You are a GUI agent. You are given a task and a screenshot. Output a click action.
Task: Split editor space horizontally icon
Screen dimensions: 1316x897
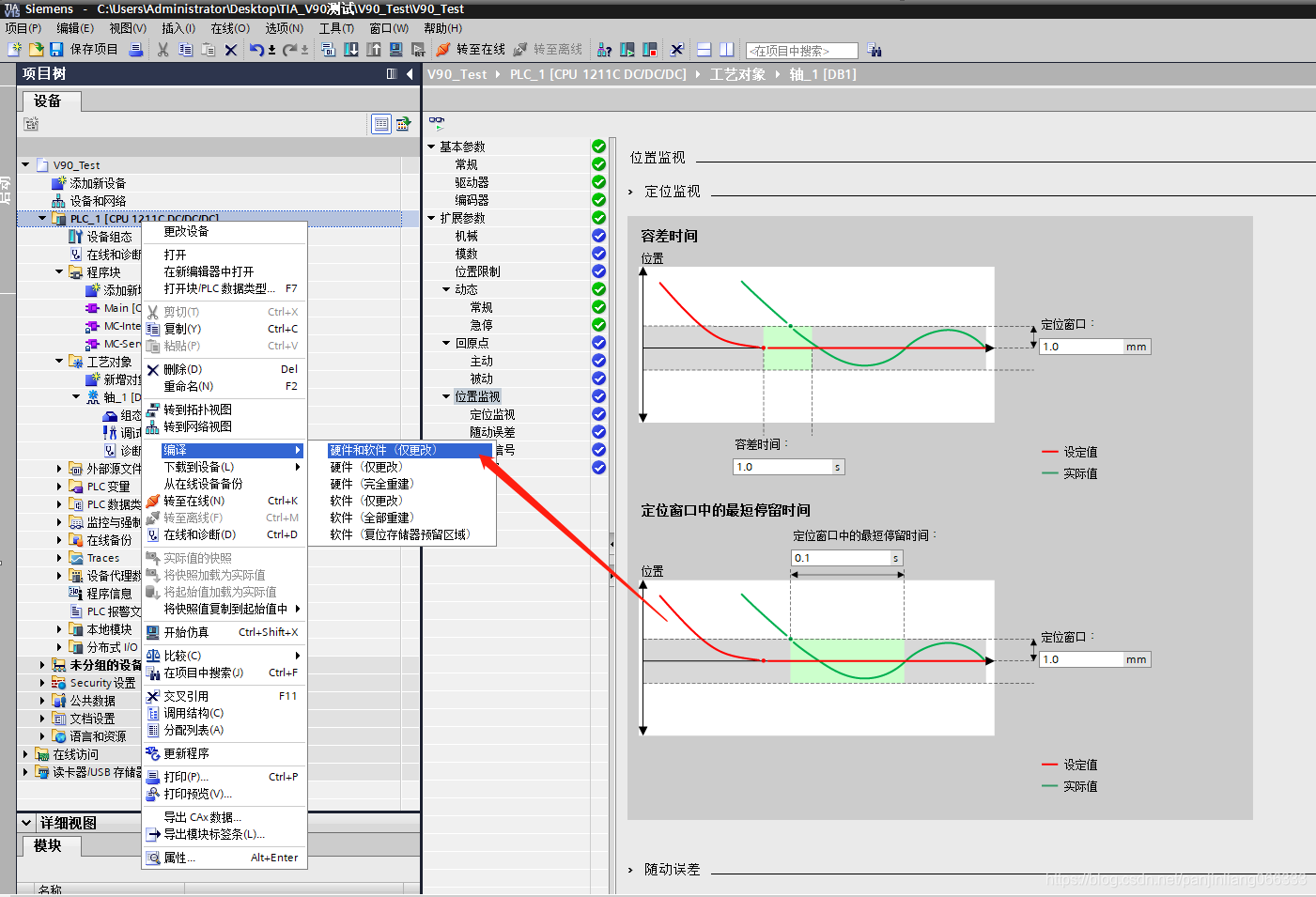click(x=704, y=50)
